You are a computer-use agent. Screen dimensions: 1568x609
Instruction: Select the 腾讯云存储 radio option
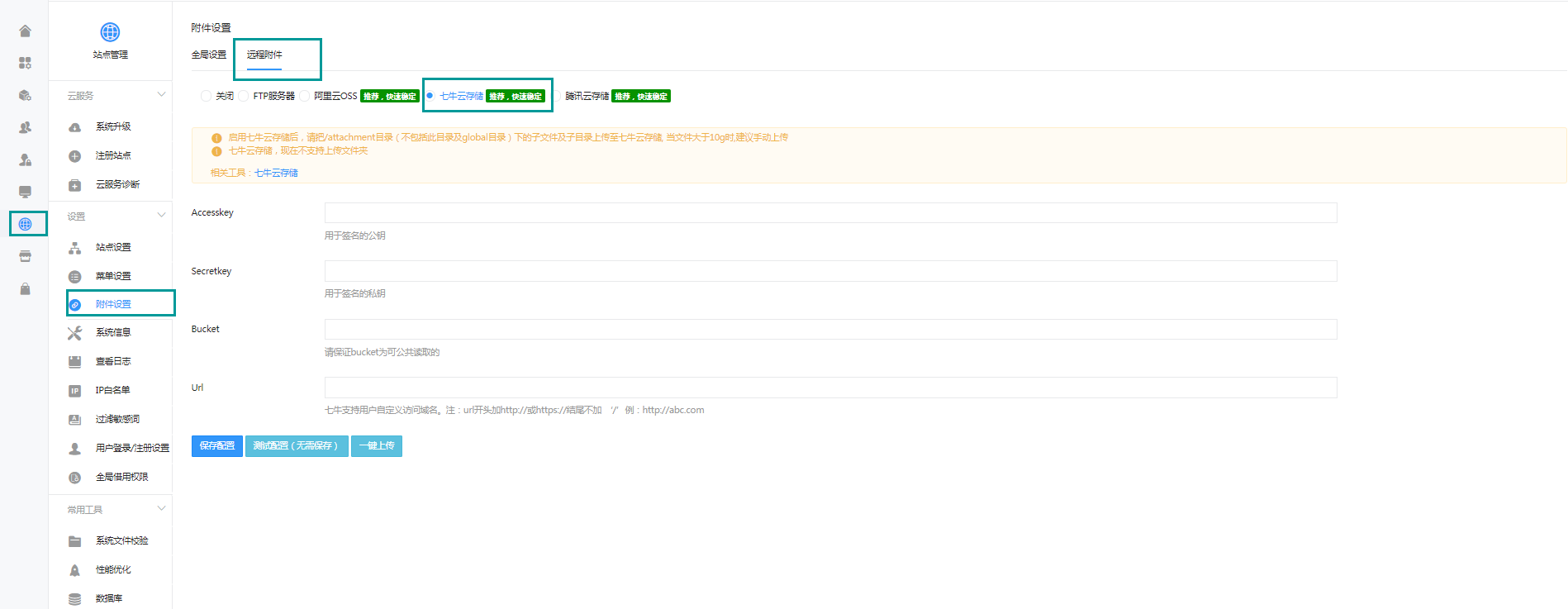557,96
